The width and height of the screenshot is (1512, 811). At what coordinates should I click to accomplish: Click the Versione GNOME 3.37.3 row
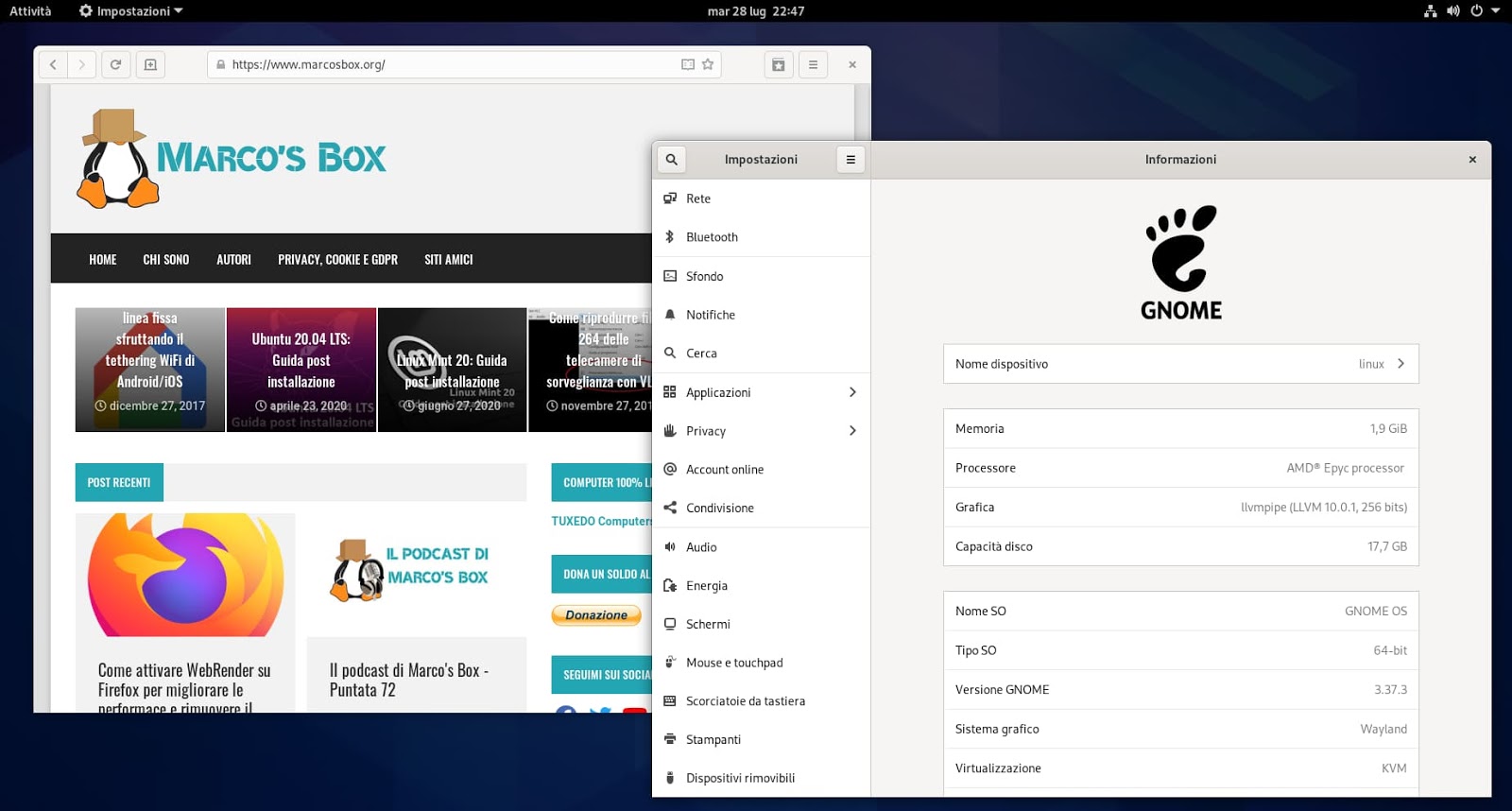(1180, 689)
